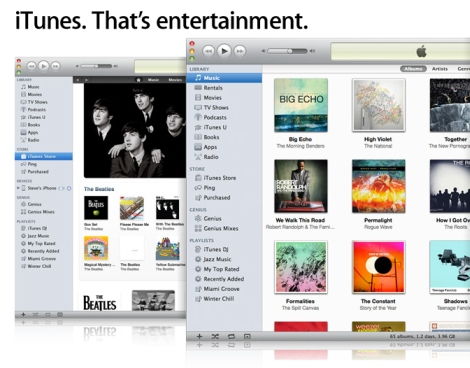Skip to next track in front window
The height and width of the screenshot is (368, 470).
click(240, 51)
